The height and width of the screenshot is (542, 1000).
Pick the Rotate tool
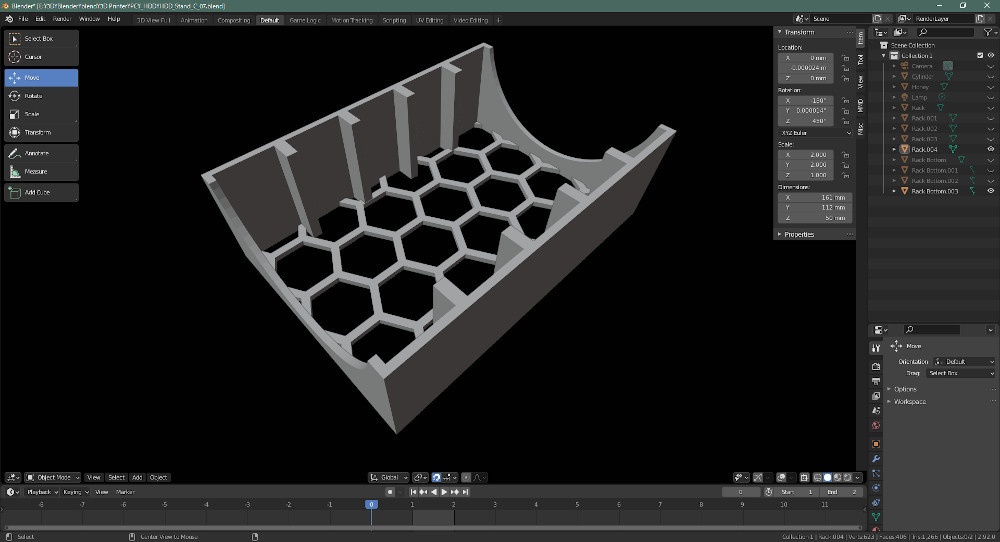click(41, 96)
